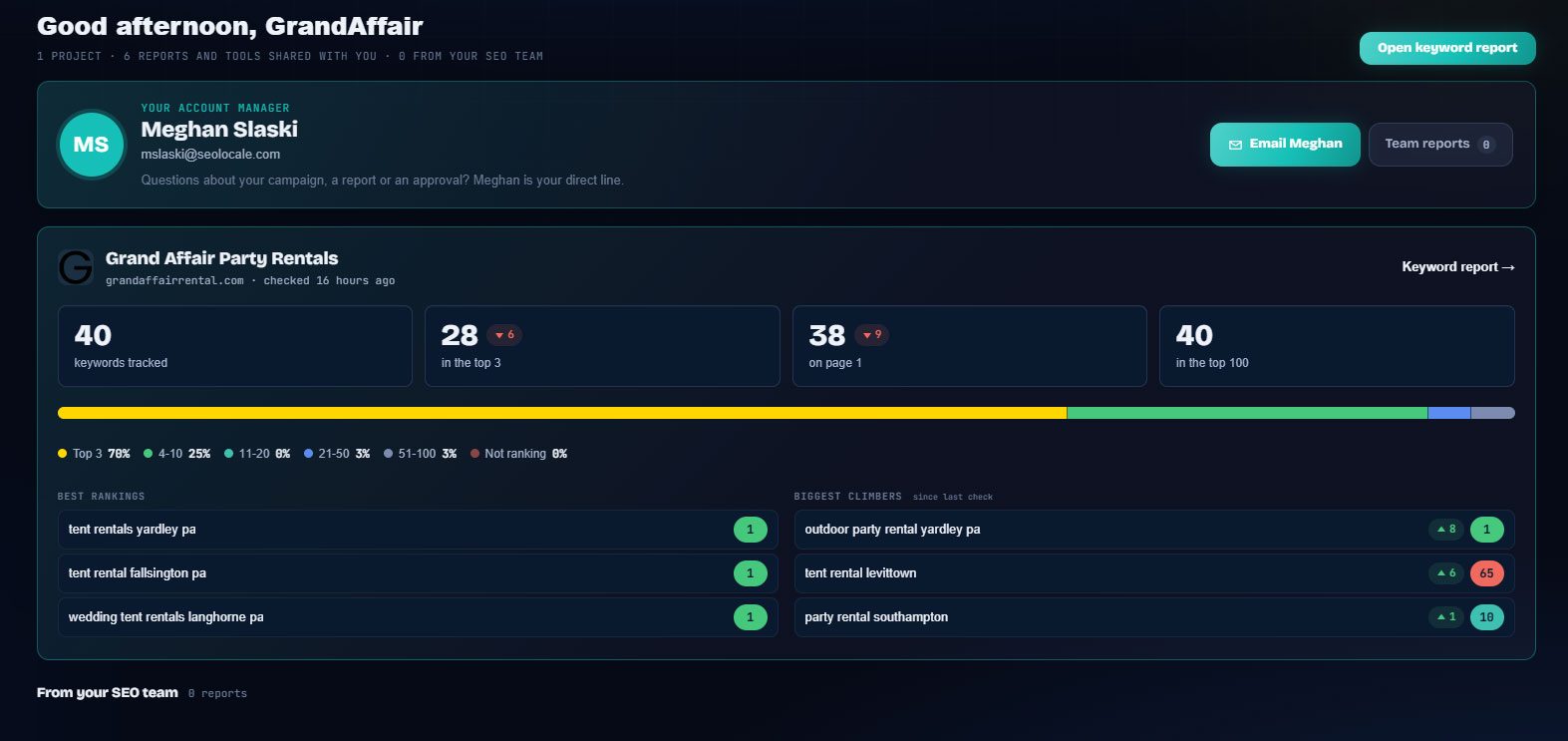Click the MS account manager avatar
This screenshot has width=1568, height=741.
click(x=91, y=145)
